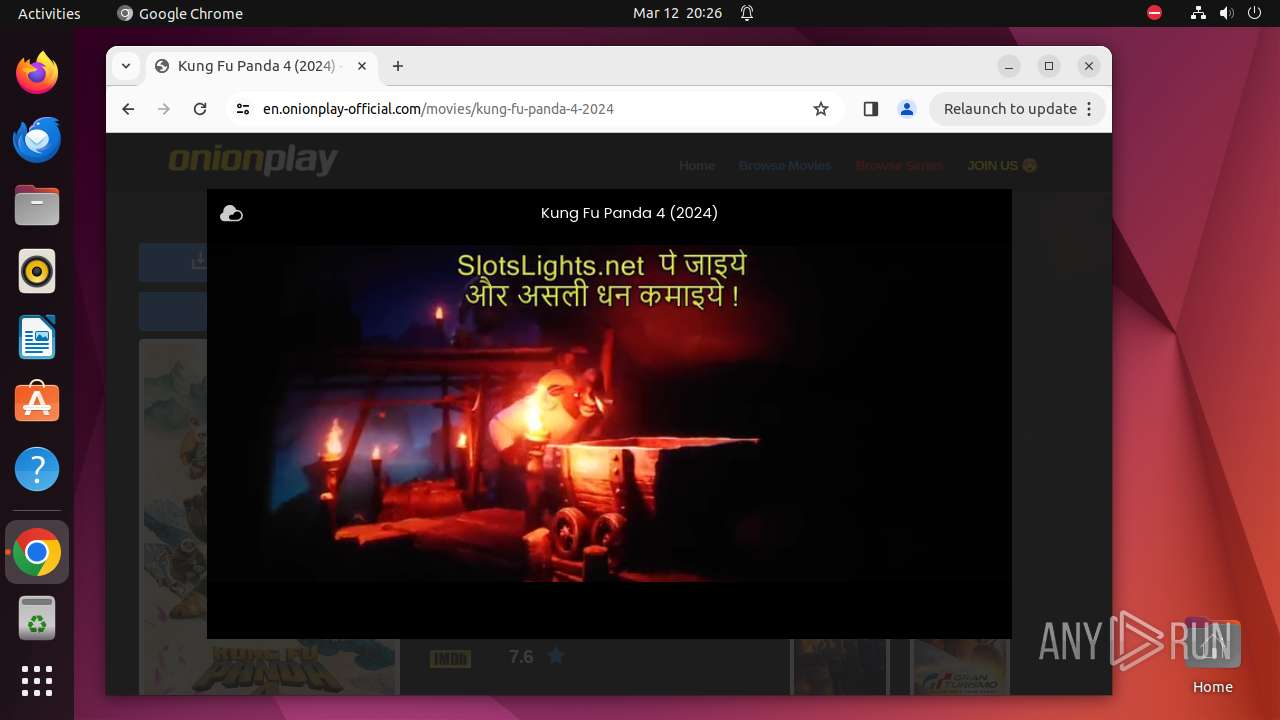Open the network status icon in top bar
This screenshot has width=1280, height=720.
[x=1198, y=13]
